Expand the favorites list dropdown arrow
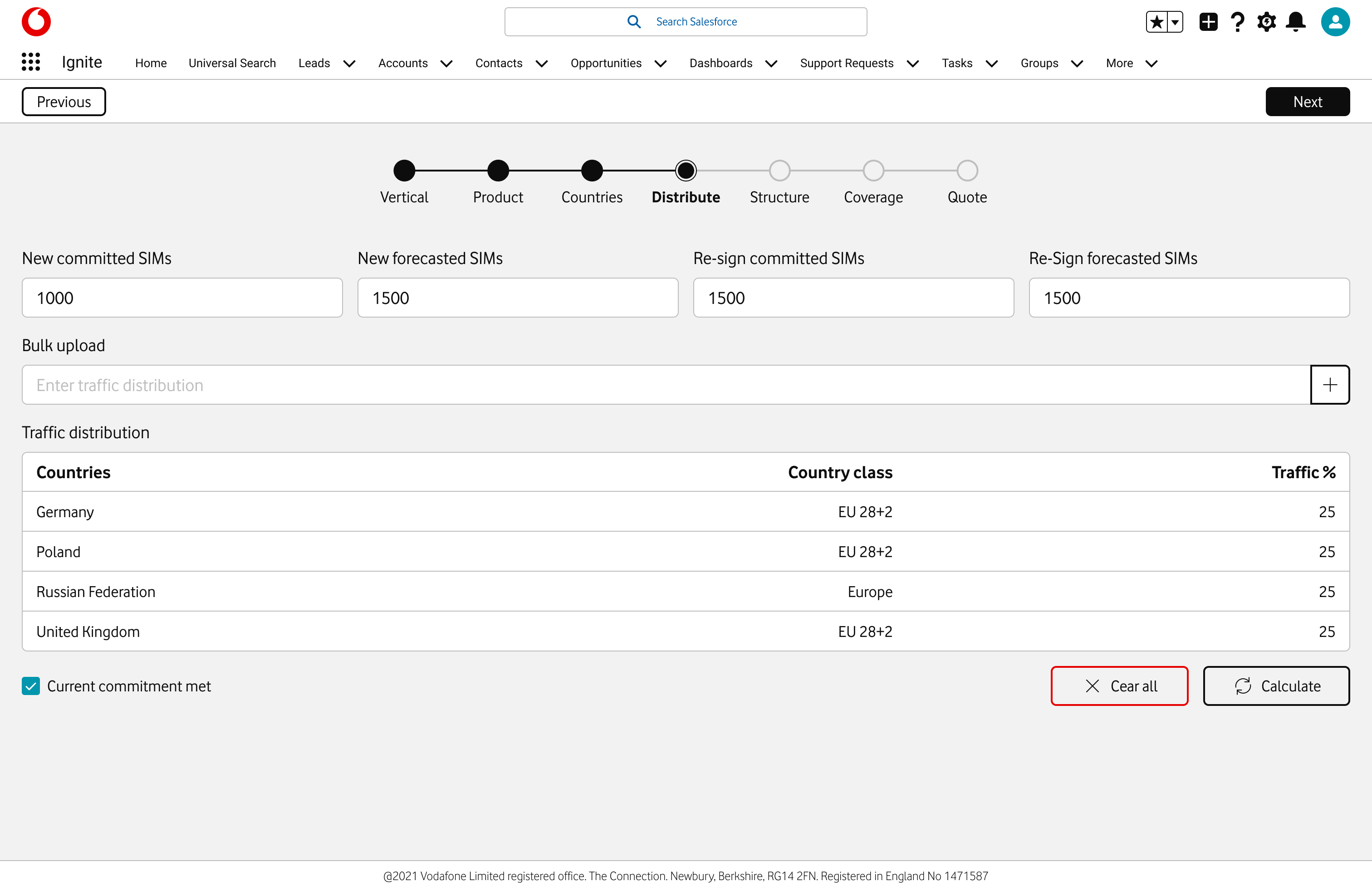Screen dimensions: 1372x891 click(1175, 22)
